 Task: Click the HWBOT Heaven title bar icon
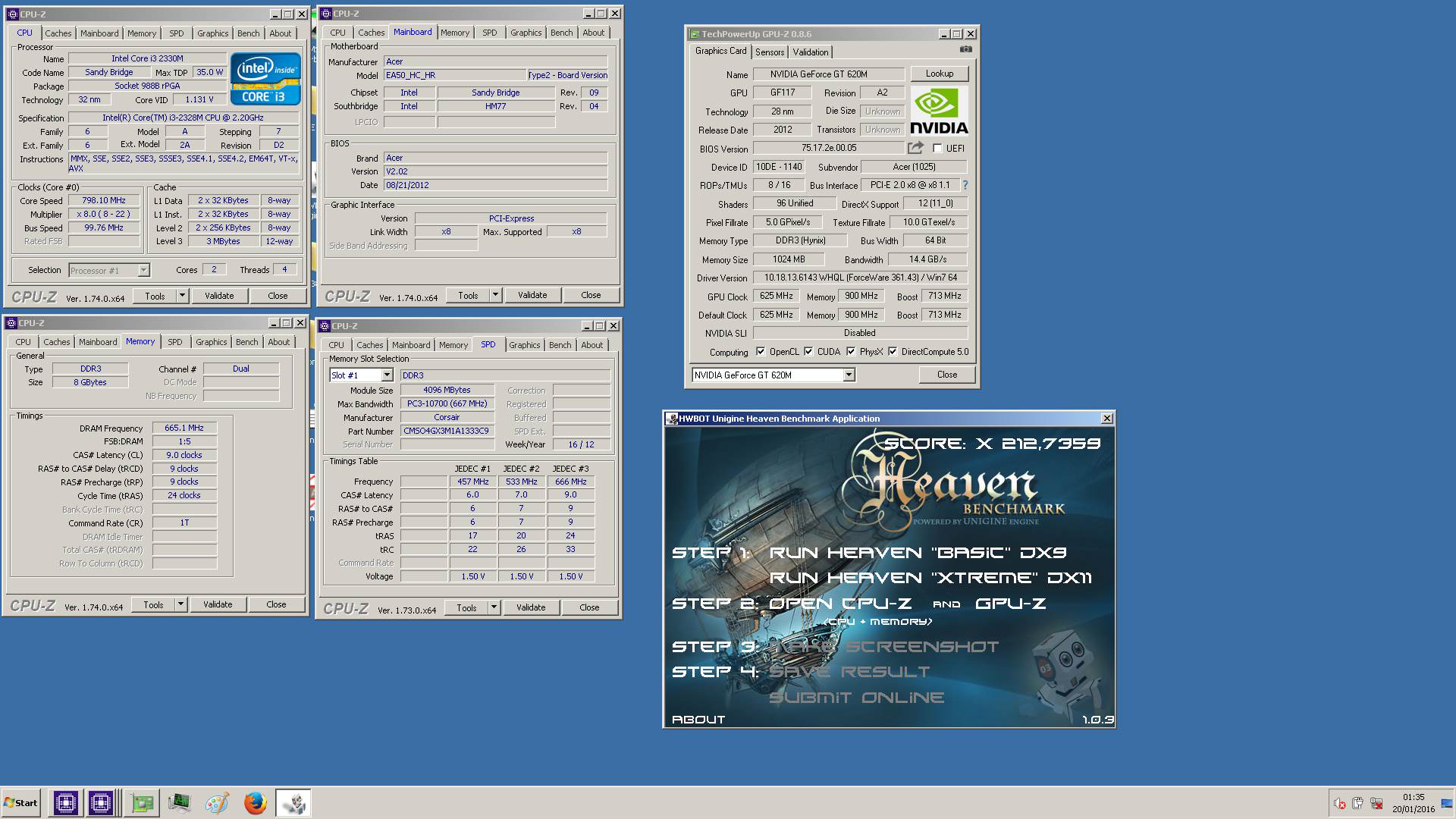point(671,419)
